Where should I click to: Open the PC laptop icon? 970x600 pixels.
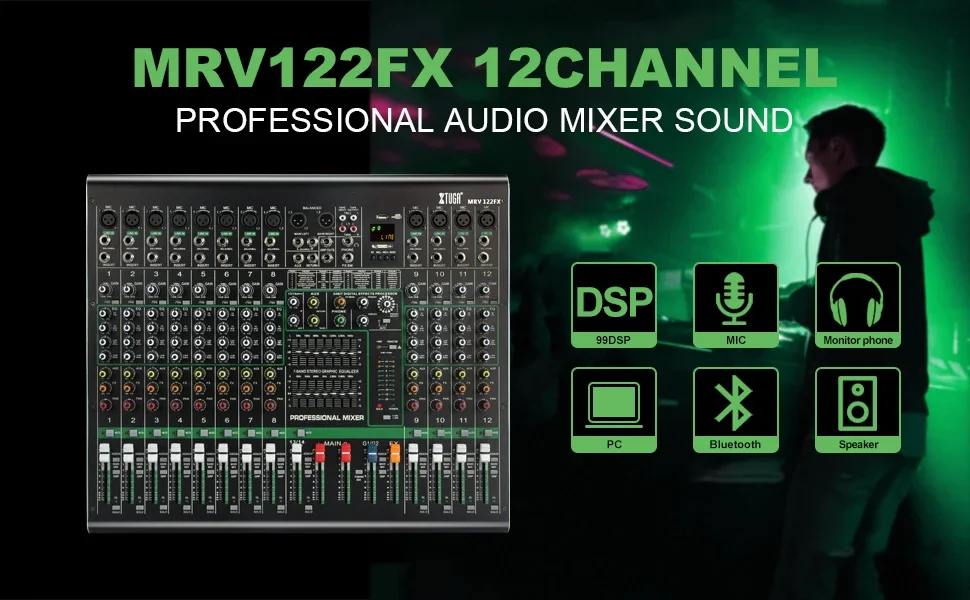coord(613,409)
